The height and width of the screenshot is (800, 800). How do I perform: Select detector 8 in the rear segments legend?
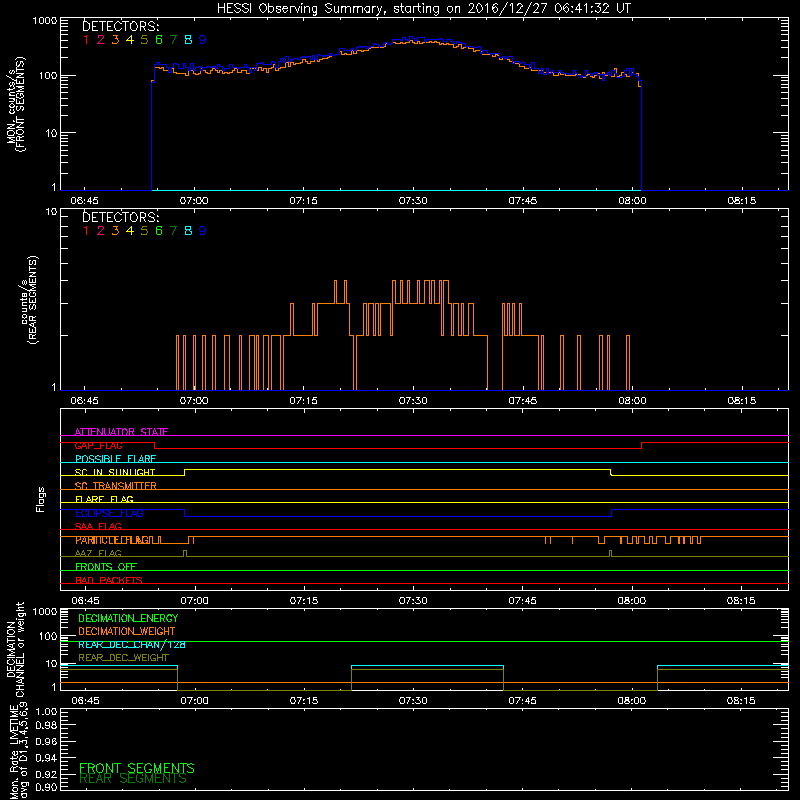tap(188, 231)
